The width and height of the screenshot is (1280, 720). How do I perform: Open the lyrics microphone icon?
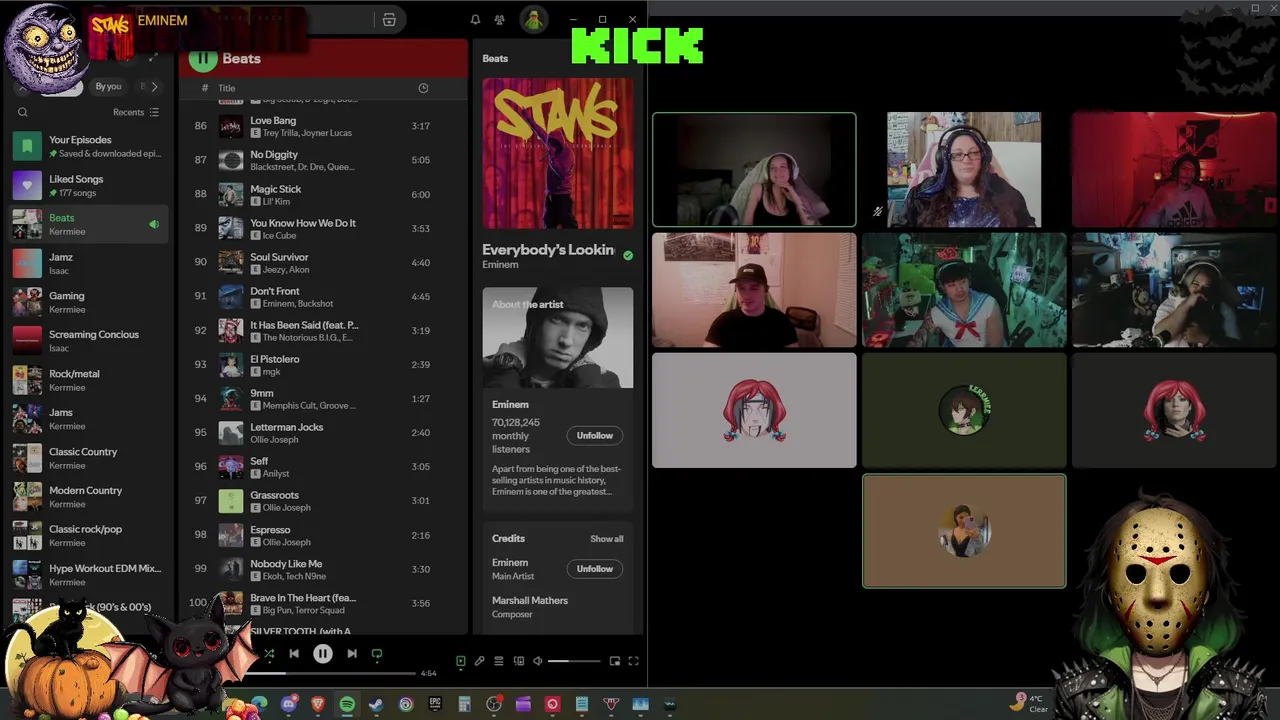tap(479, 661)
